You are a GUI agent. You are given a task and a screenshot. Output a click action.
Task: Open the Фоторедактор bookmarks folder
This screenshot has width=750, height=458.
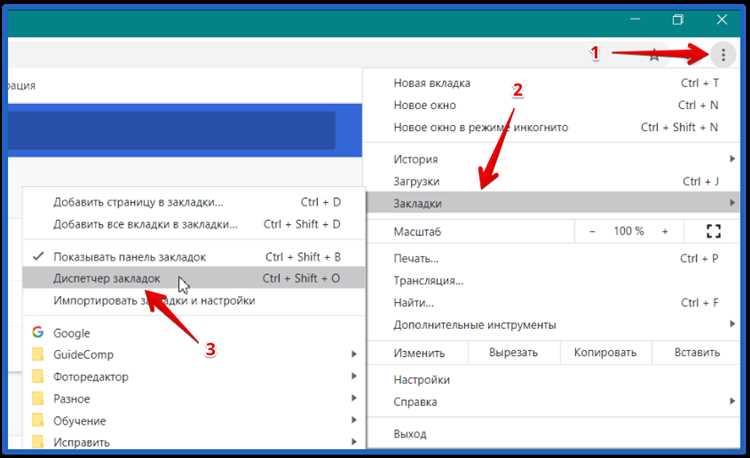[194, 377]
